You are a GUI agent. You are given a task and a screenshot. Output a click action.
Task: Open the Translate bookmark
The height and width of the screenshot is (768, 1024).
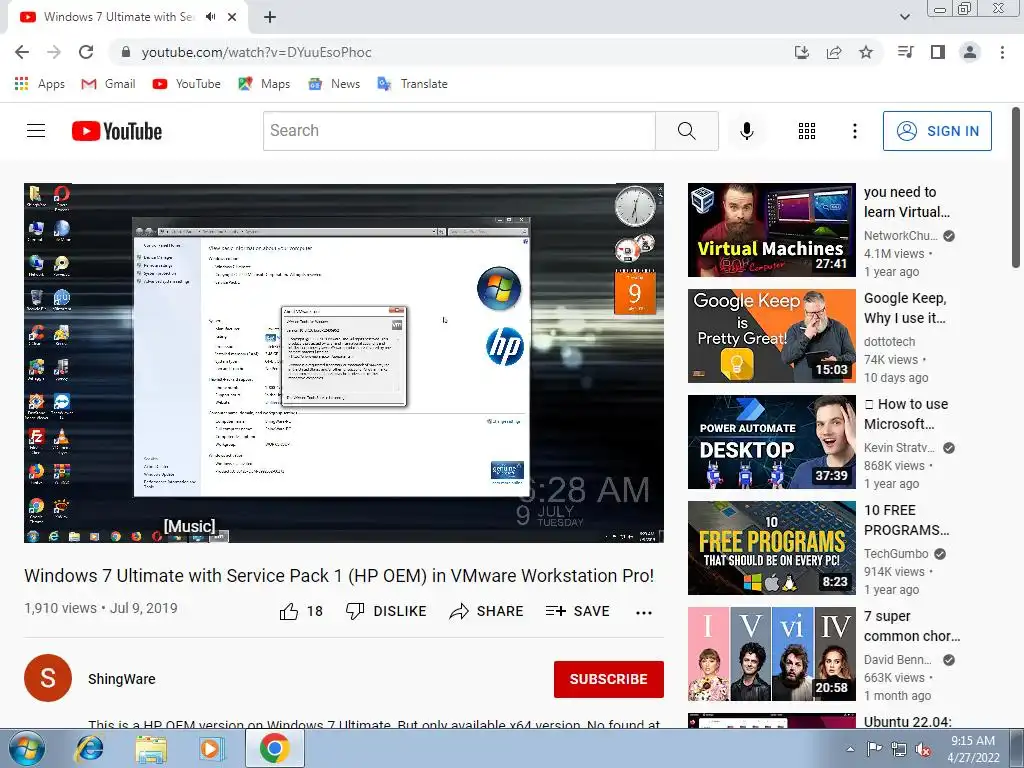click(413, 84)
